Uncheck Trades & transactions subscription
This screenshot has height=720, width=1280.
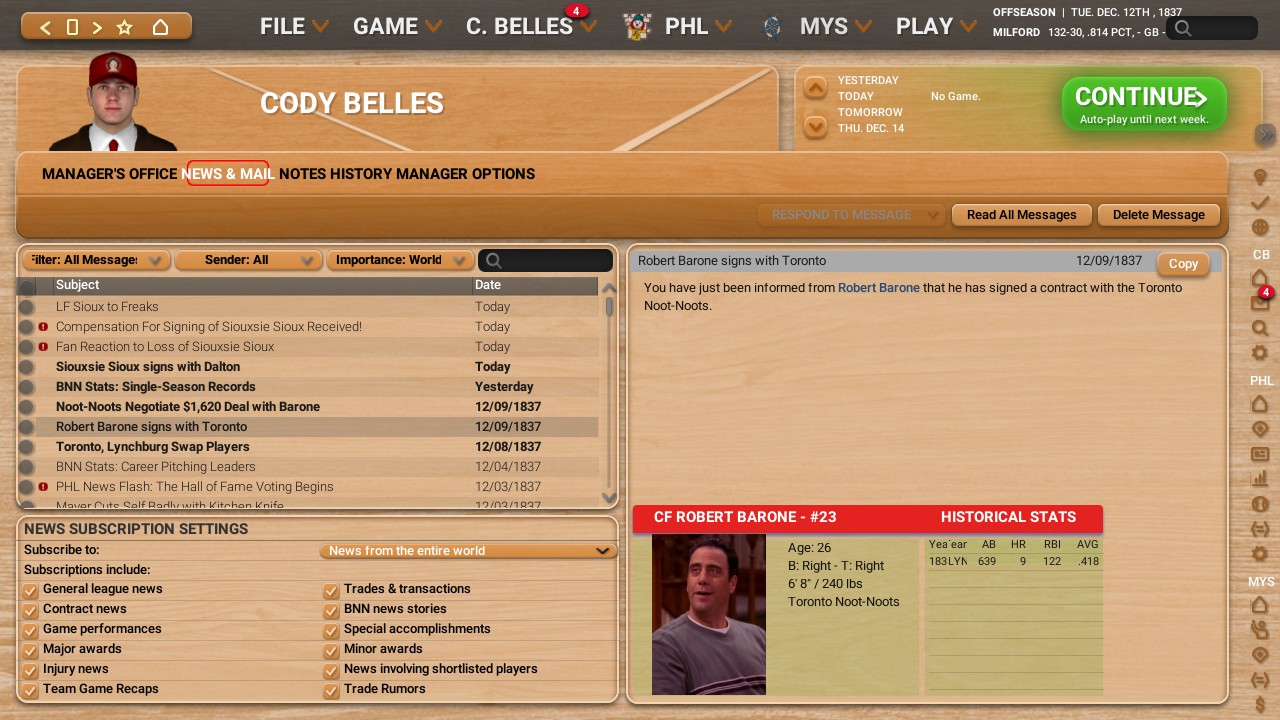click(x=331, y=591)
